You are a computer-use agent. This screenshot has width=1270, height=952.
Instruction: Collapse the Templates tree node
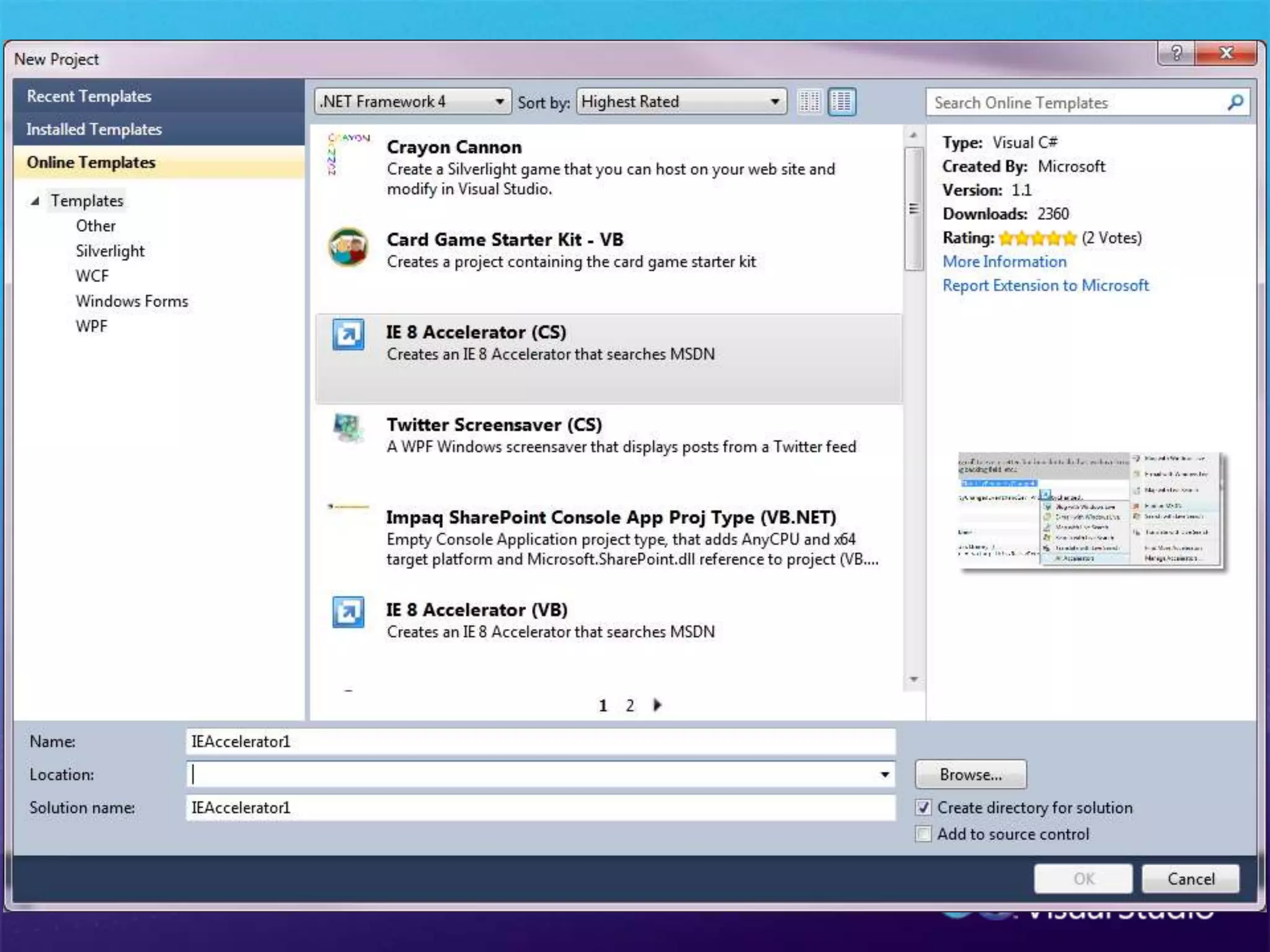[x=35, y=201]
